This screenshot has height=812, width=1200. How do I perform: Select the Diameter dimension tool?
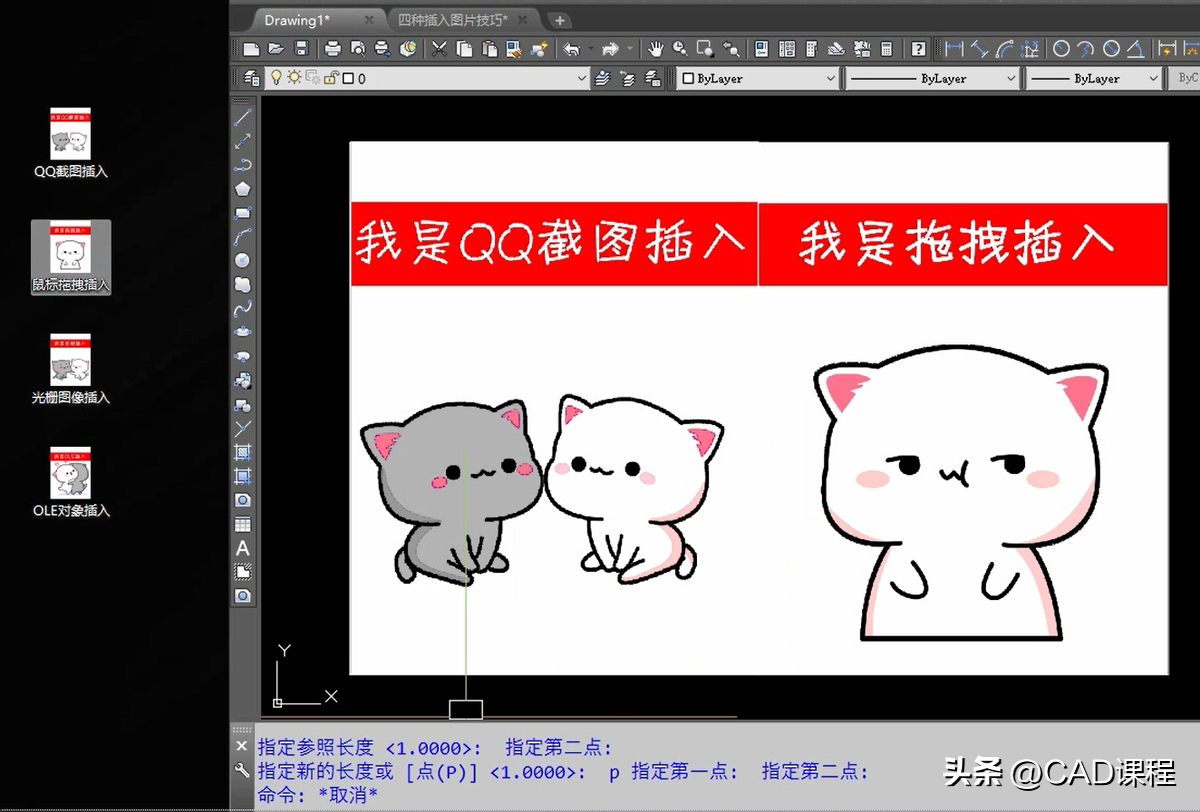click(1111, 48)
